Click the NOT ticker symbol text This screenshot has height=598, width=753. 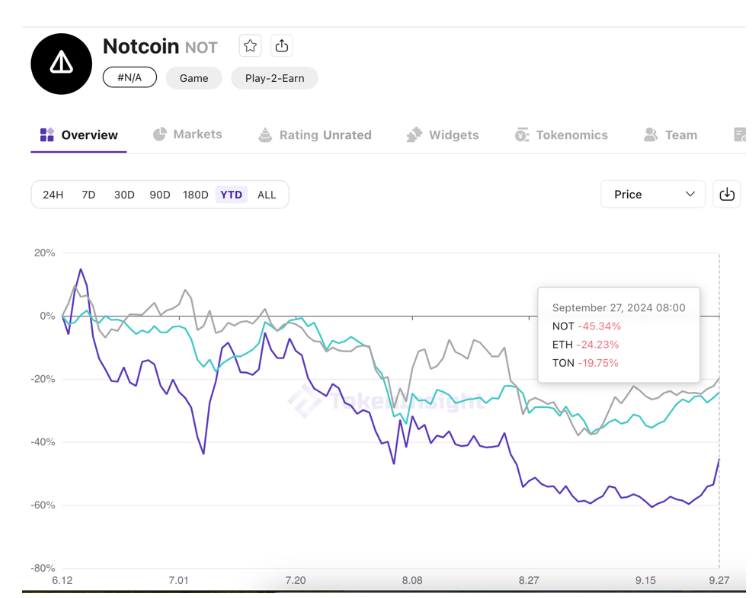click(x=201, y=48)
